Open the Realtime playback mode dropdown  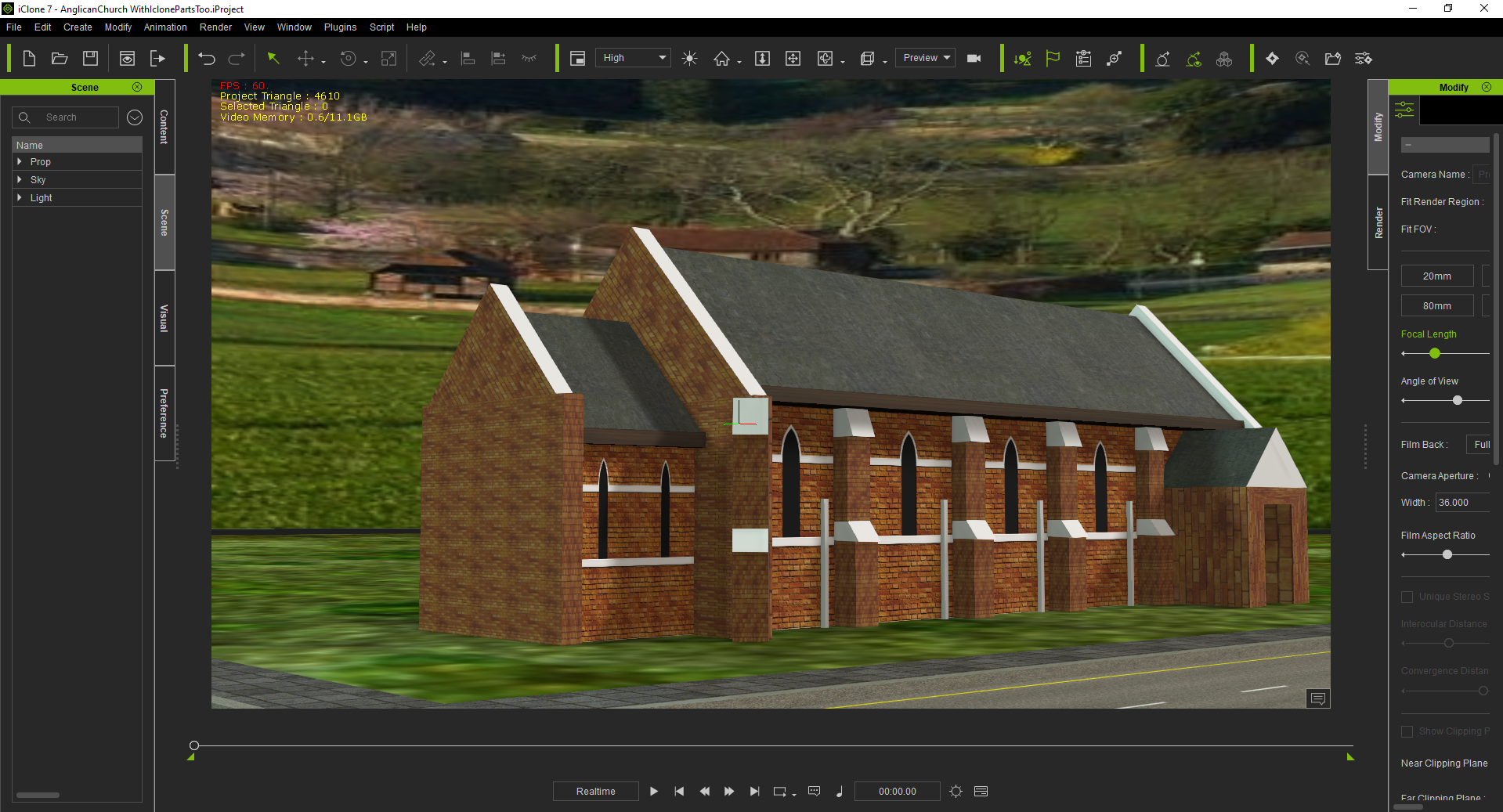pyautogui.click(x=596, y=791)
